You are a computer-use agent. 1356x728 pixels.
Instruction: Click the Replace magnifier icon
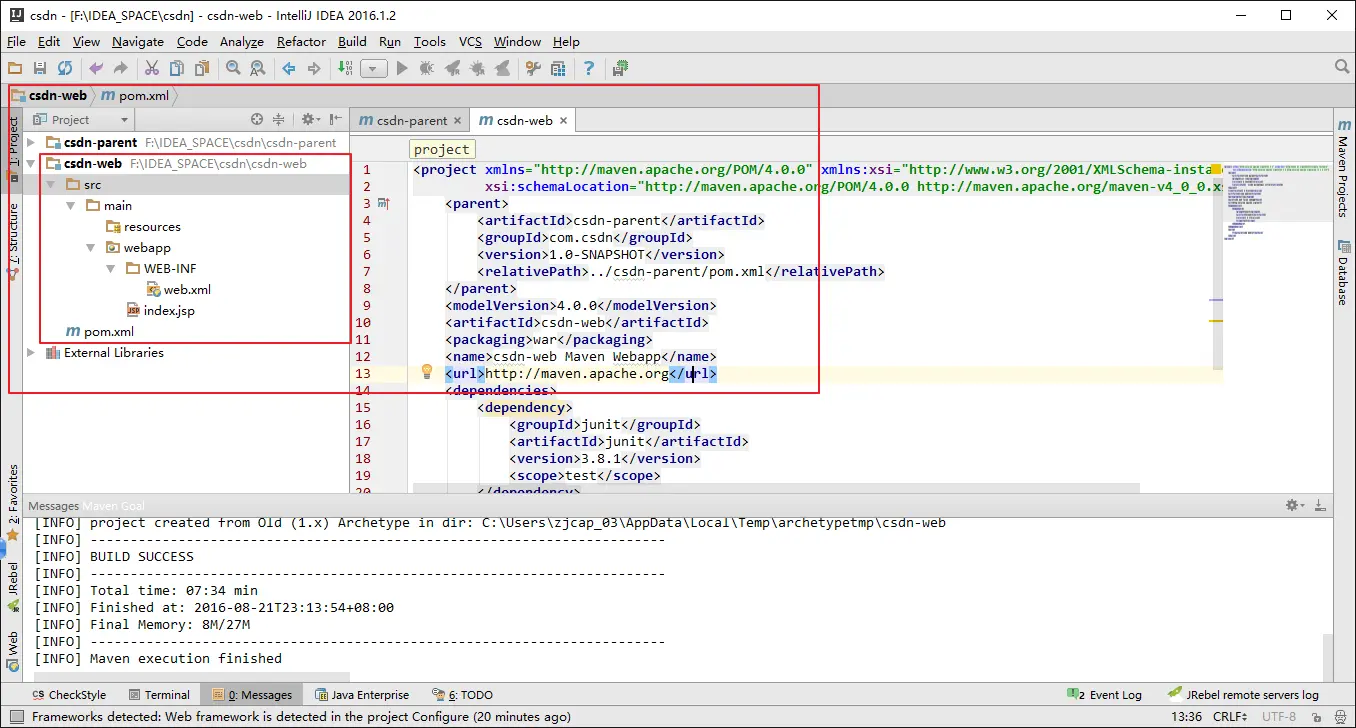[x=258, y=68]
